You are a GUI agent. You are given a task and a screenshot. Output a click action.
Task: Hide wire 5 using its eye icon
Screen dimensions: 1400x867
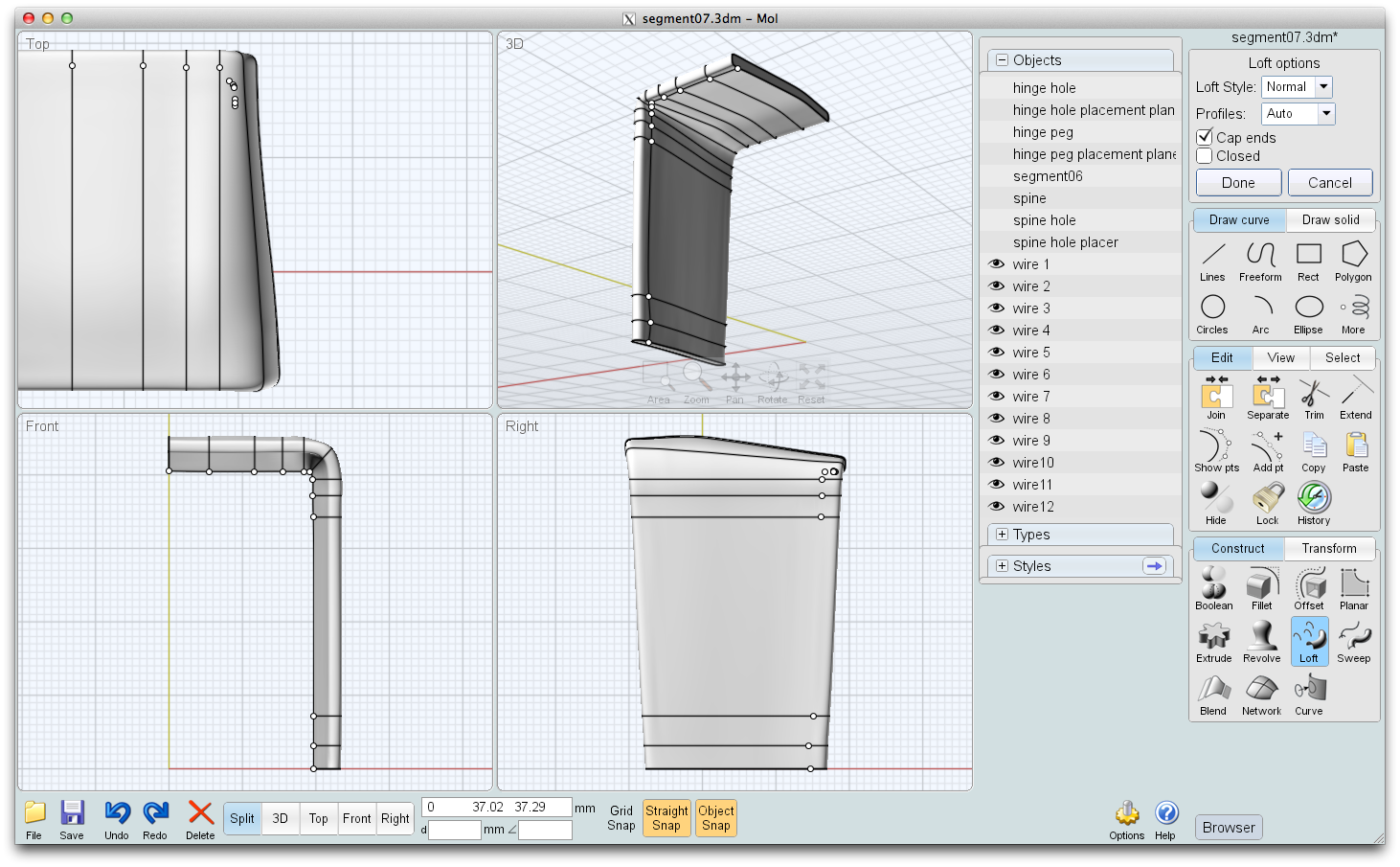[x=997, y=353]
